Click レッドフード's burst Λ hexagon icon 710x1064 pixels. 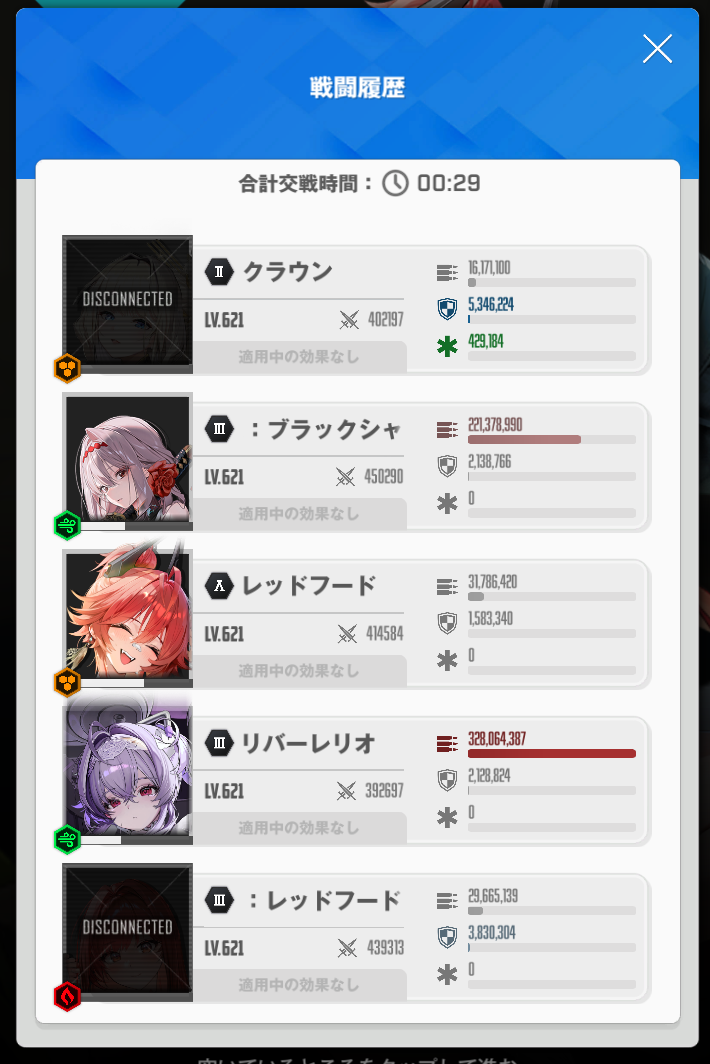pyautogui.click(x=219, y=586)
